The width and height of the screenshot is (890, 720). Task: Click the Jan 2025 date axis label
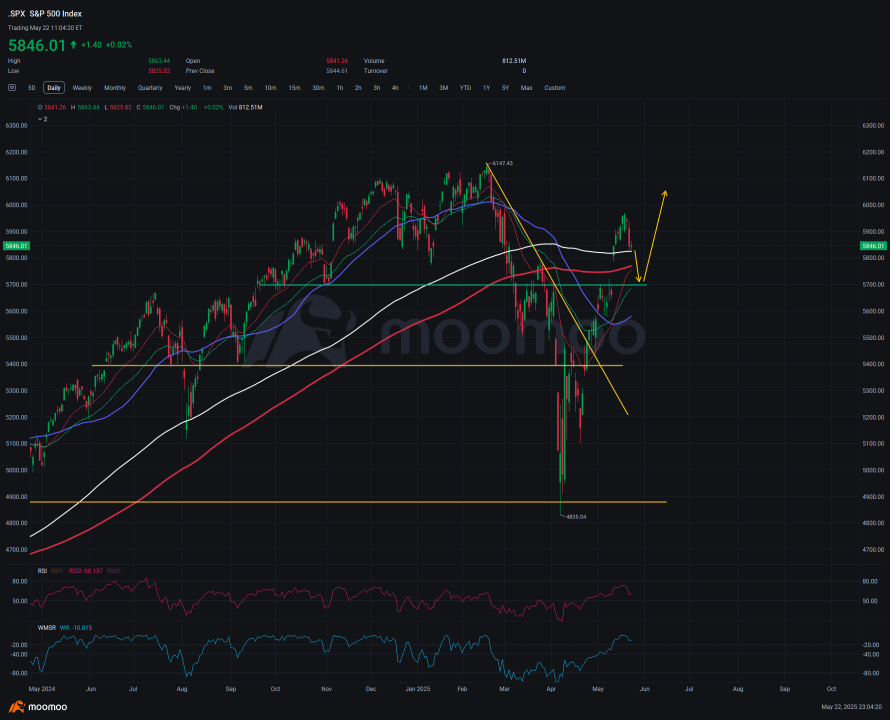(x=418, y=689)
